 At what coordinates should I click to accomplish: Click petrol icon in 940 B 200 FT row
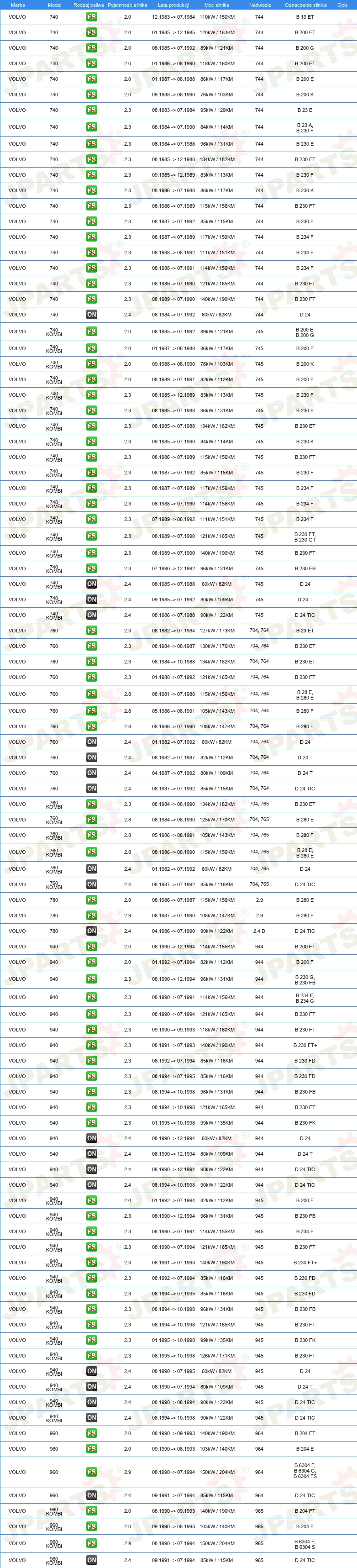click(91, 947)
